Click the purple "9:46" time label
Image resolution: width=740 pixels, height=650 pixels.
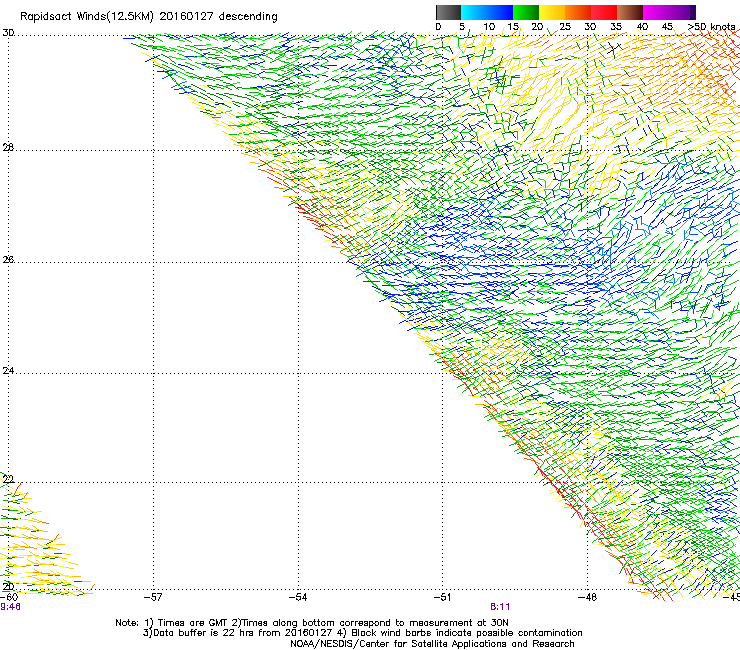(x=10, y=607)
